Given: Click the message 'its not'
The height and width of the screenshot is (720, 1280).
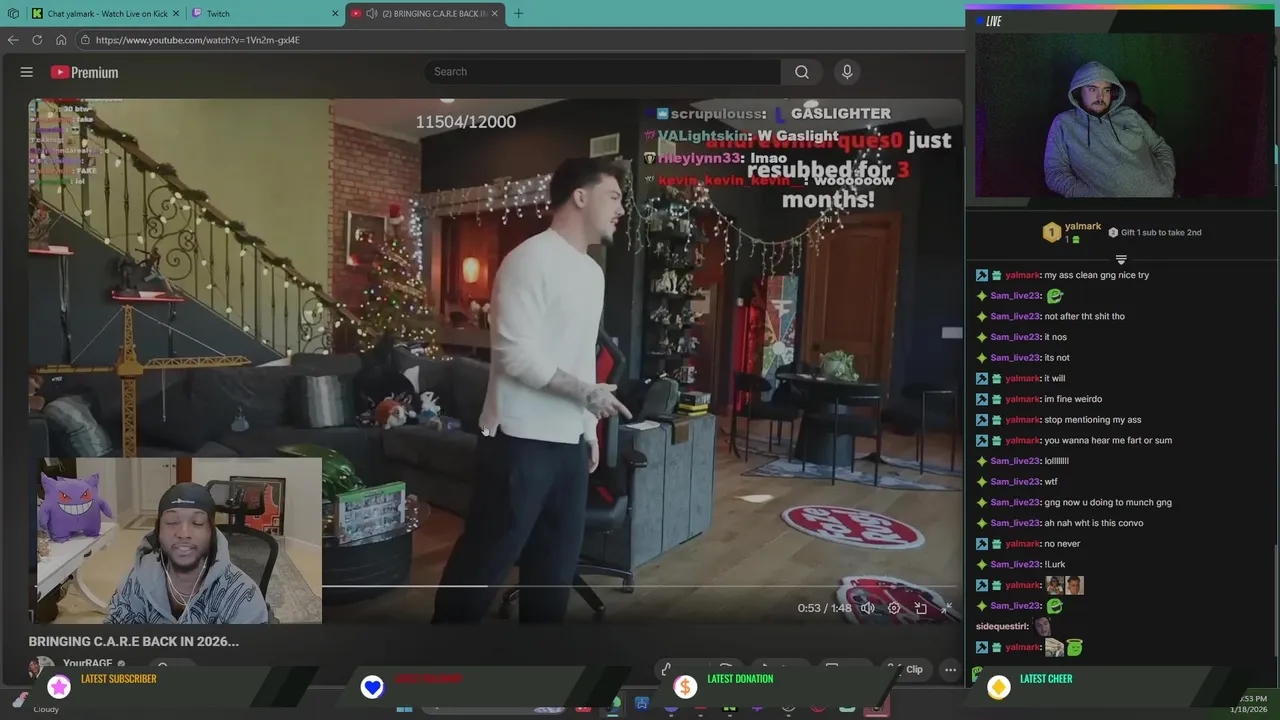Looking at the screenshot, I should click(1057, 358).
